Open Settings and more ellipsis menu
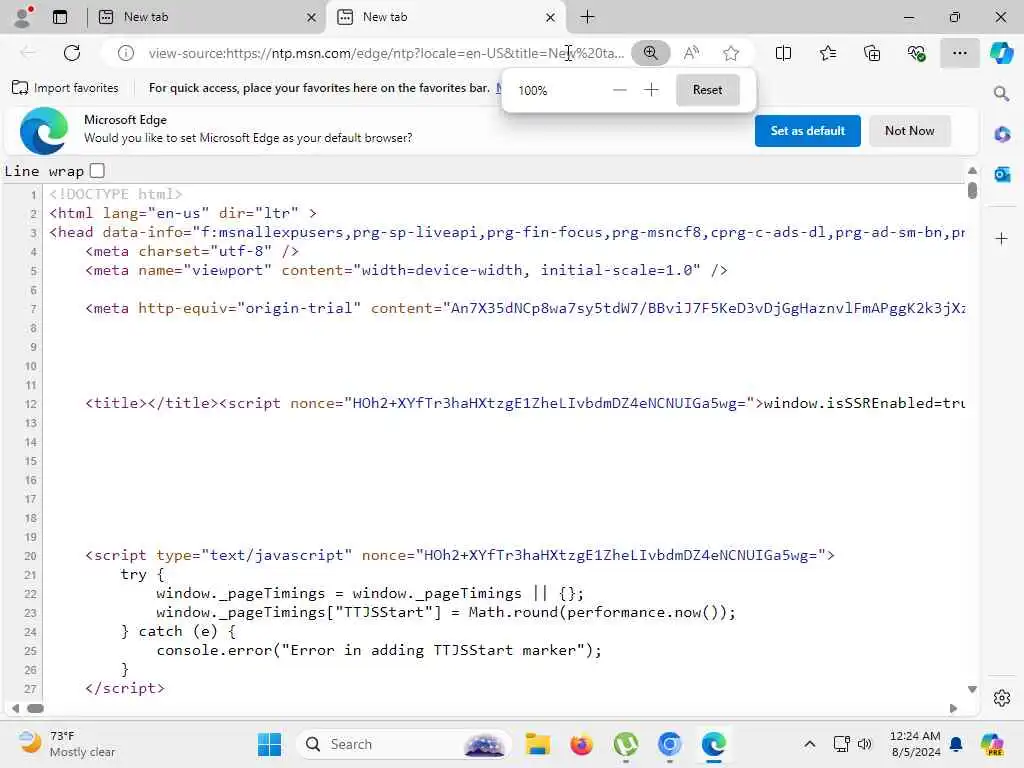 click(x=959, y=53)
